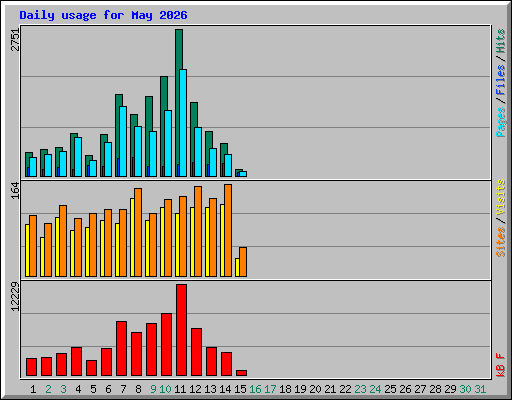This screenshot has width=512, height=400.
Task: Click day 21 on the date axis
Action: (330, 389)
